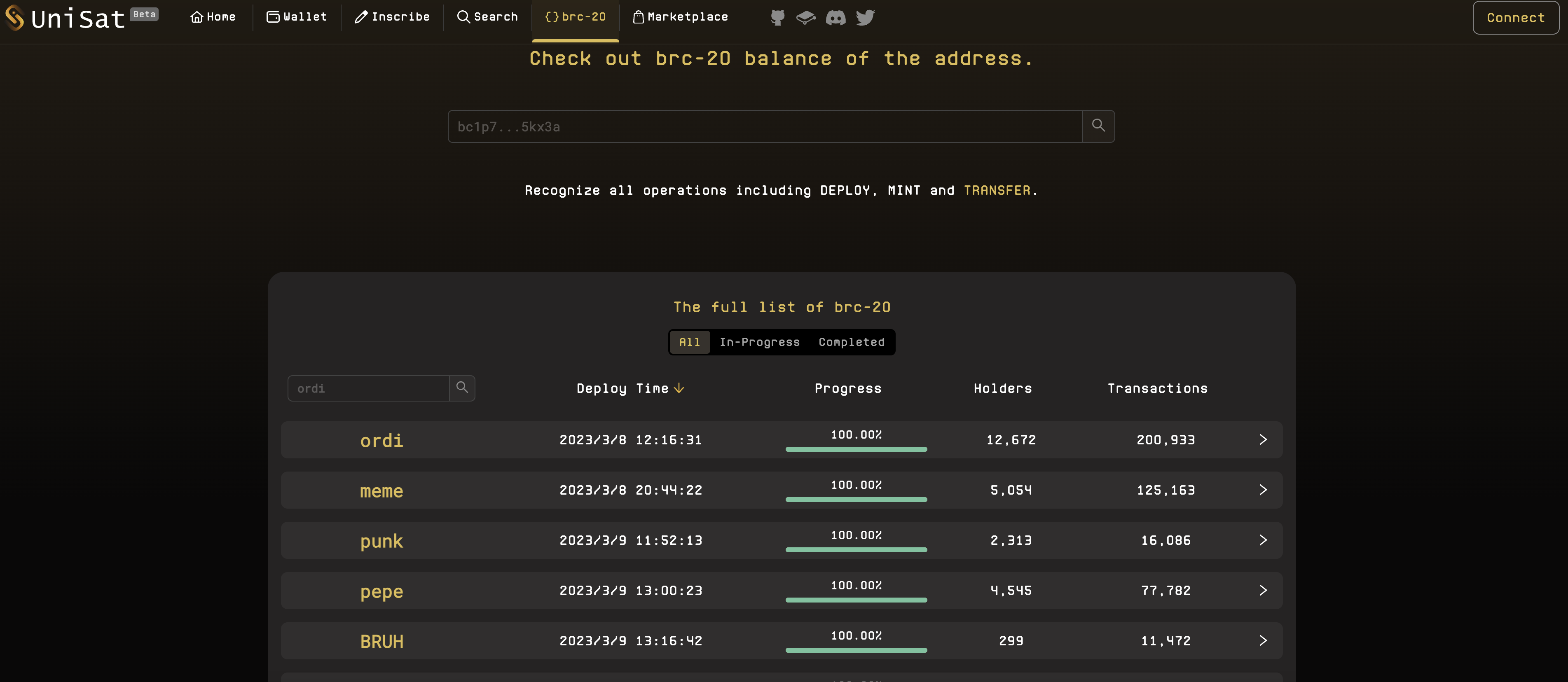Select the In-Progress filter tab
The width and height of the screenshot is (1568, 682).
[760, 342]
